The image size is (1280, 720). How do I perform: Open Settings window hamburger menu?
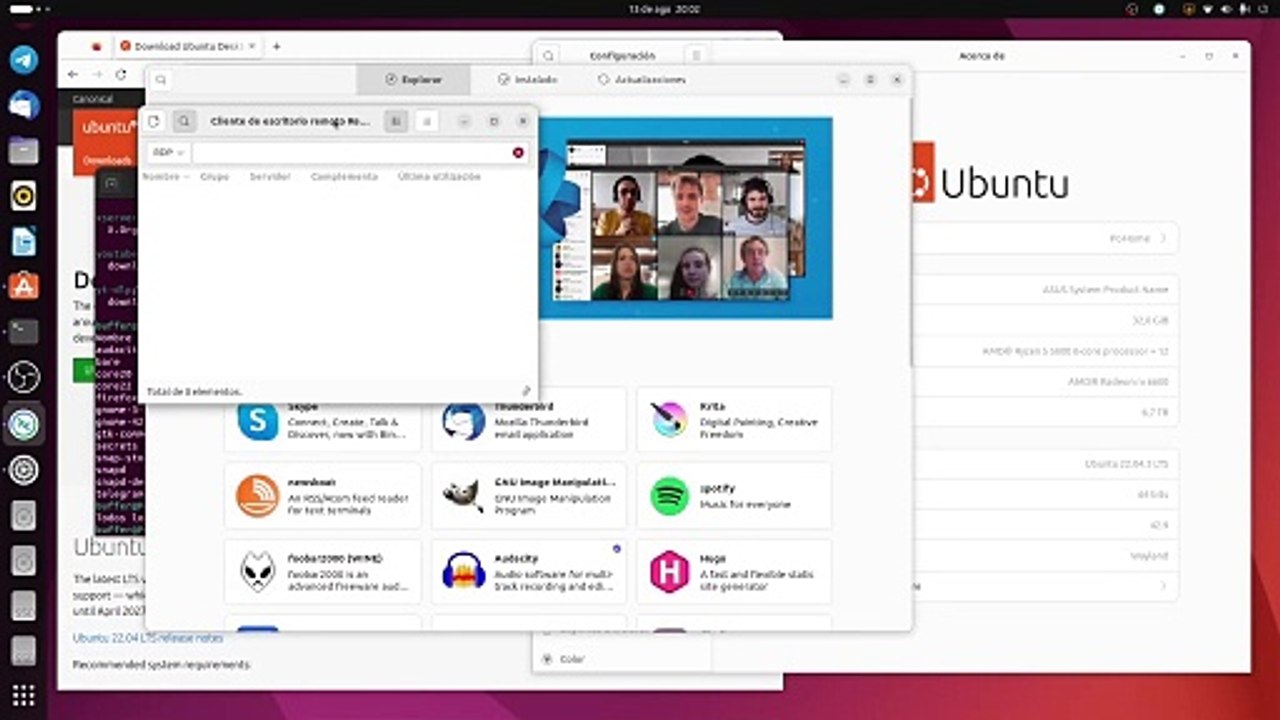697,56
